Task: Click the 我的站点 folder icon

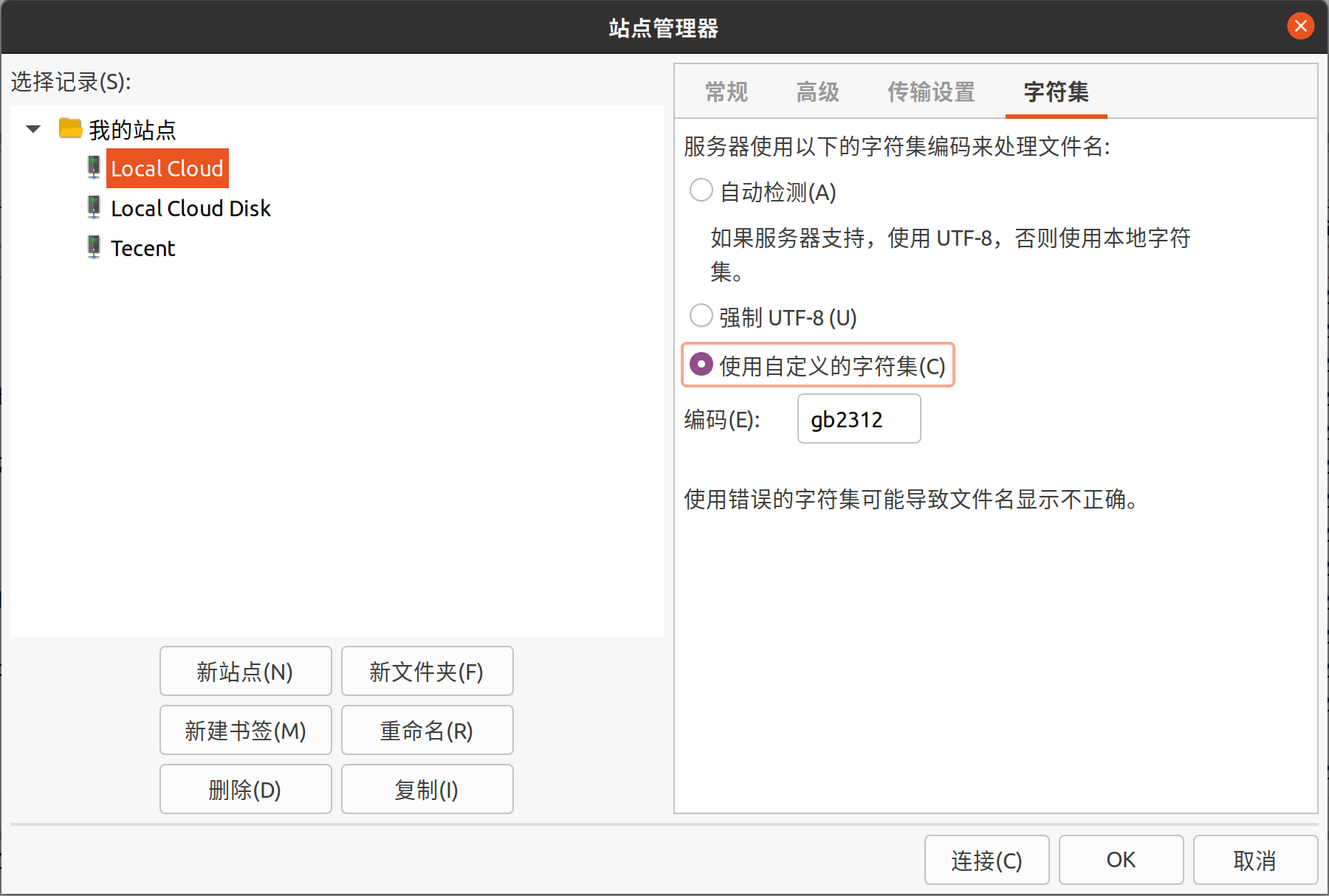Action: coord(70,128)
